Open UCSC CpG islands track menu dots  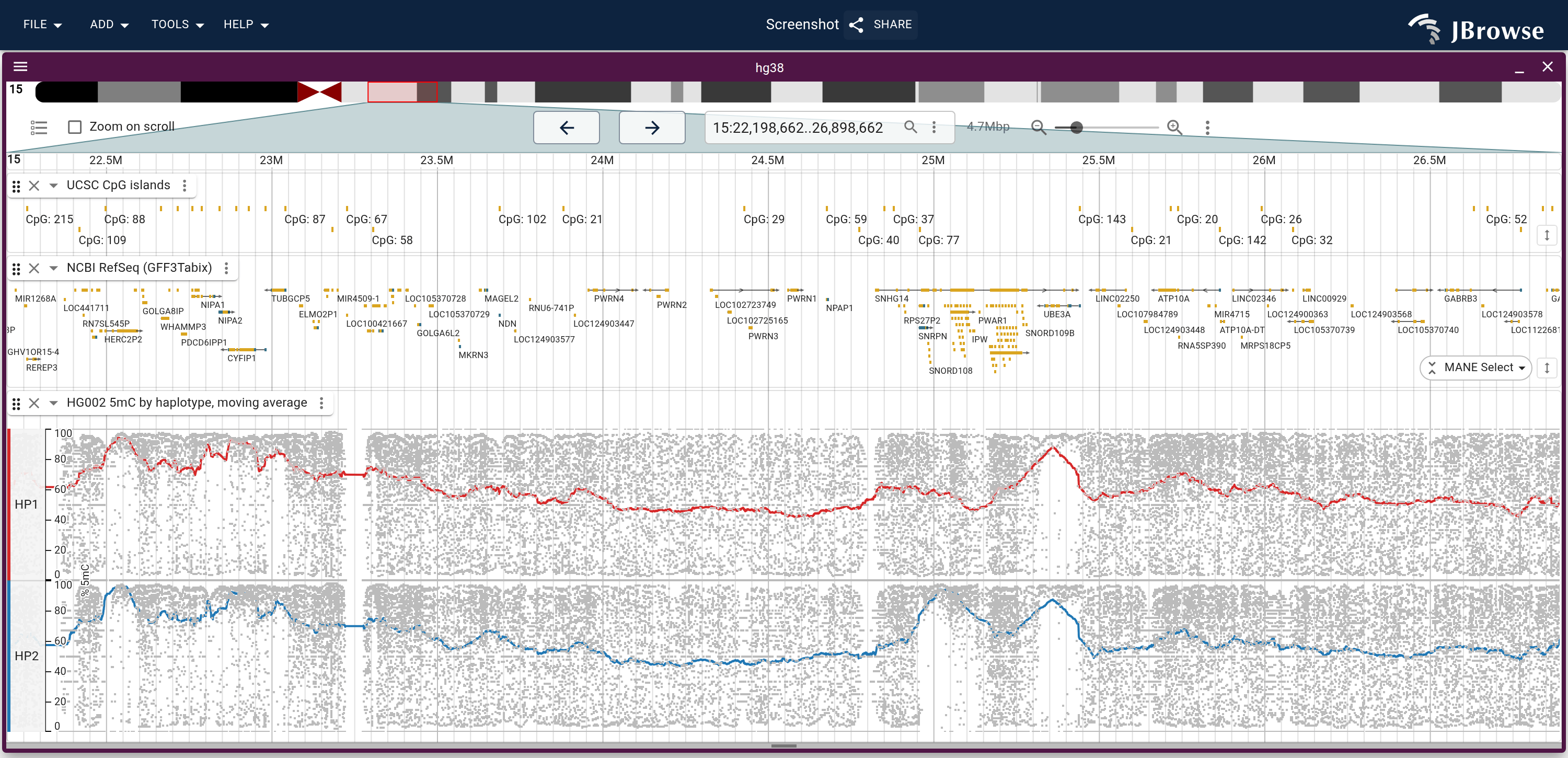click(x=185, y=185)
